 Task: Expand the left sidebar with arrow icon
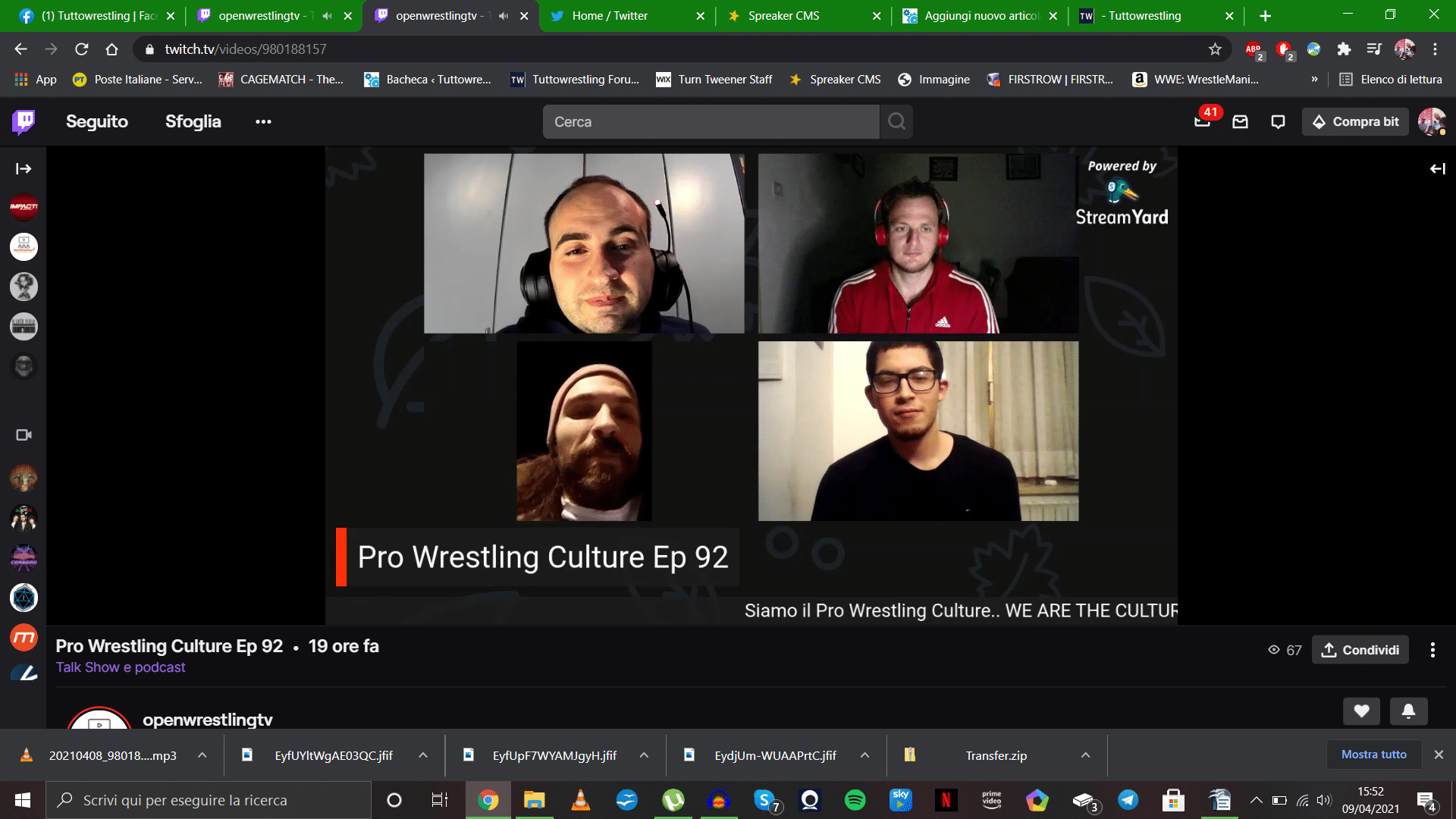click(24, 168)
